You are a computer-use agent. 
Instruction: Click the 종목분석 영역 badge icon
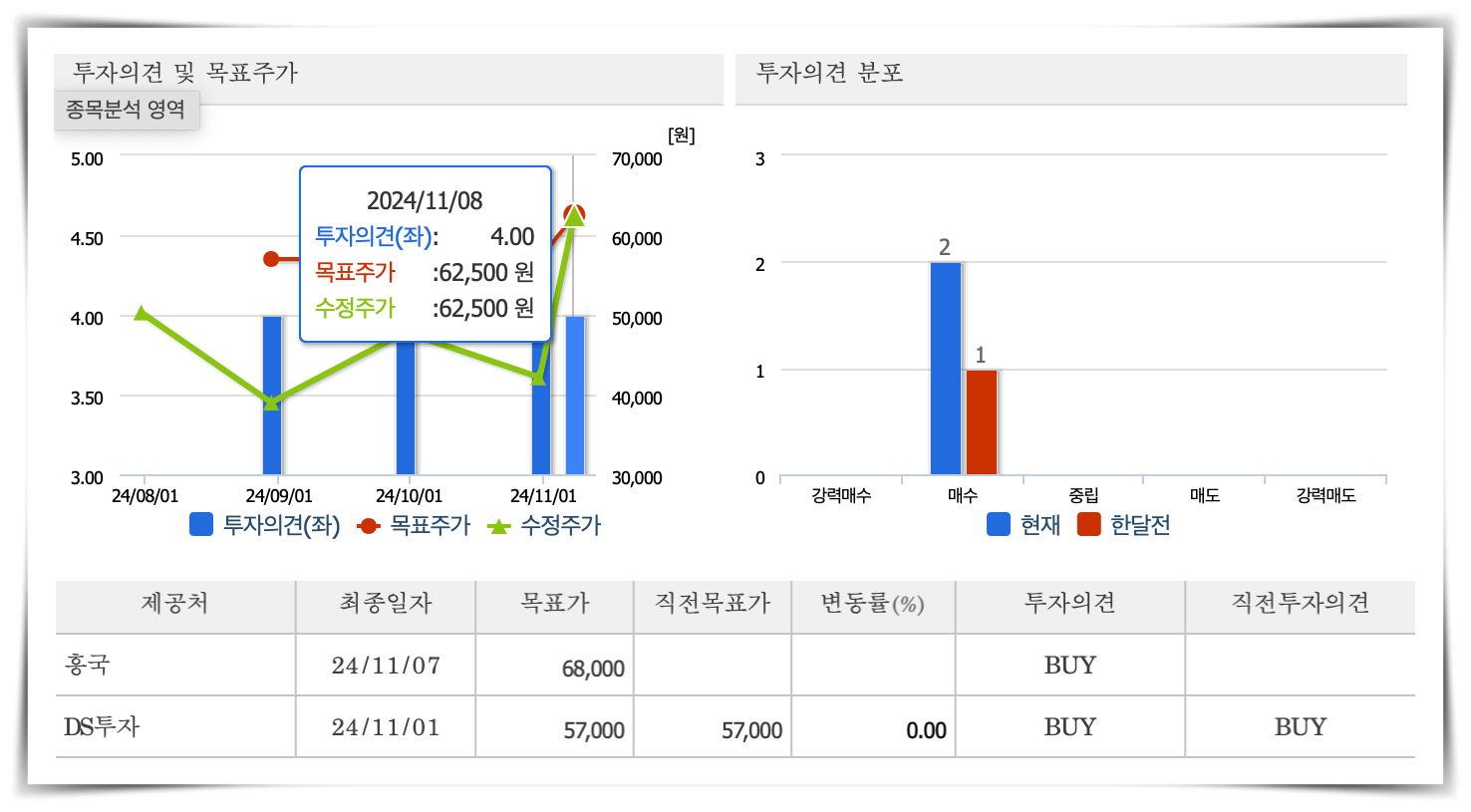point(126,111)
